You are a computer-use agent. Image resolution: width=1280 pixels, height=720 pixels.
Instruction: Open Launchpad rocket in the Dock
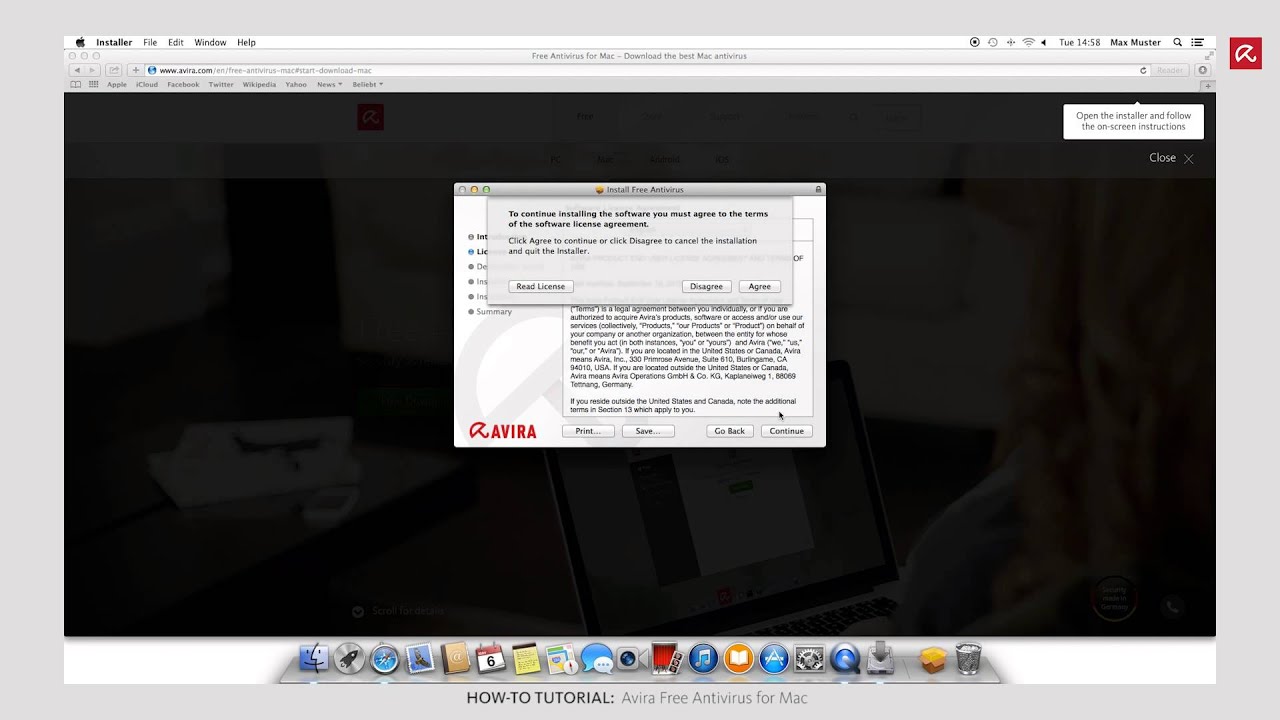click(349, 658)
